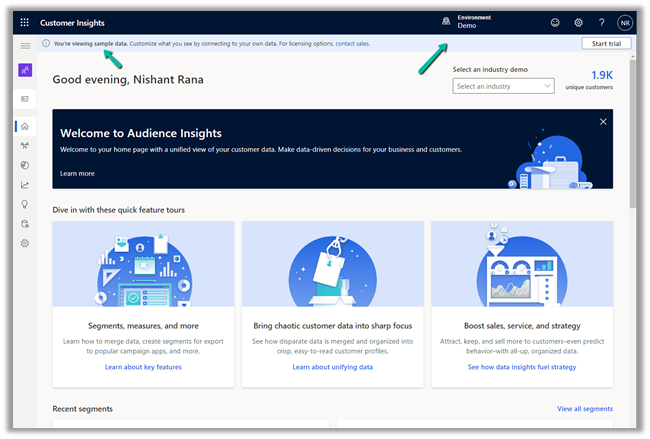Close the Welcome to Audience Insights banner

(x=603, y=122)
